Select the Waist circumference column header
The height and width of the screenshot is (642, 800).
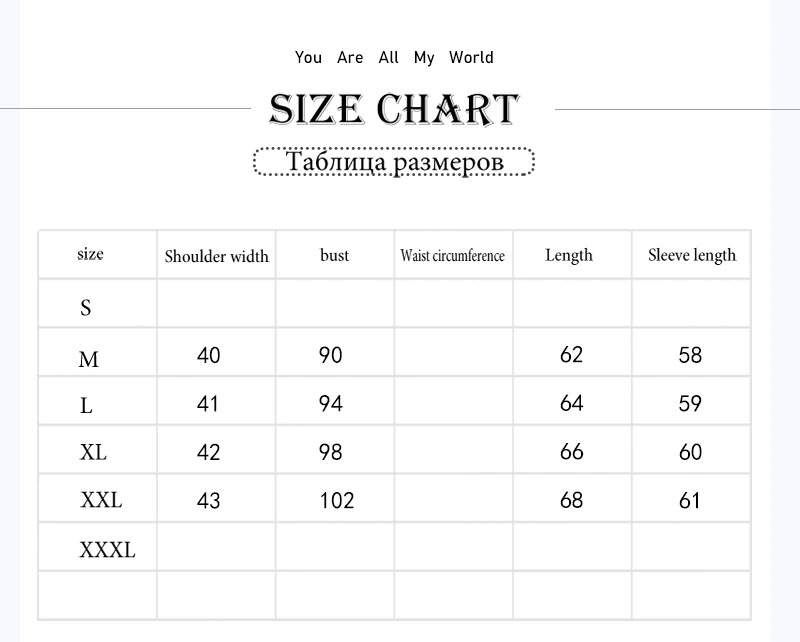click(453, 255)
